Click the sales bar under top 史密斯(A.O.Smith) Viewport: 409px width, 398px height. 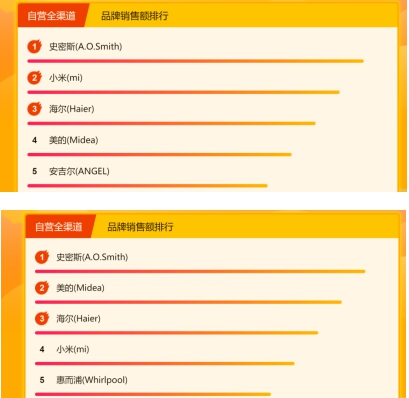(196, 61)
